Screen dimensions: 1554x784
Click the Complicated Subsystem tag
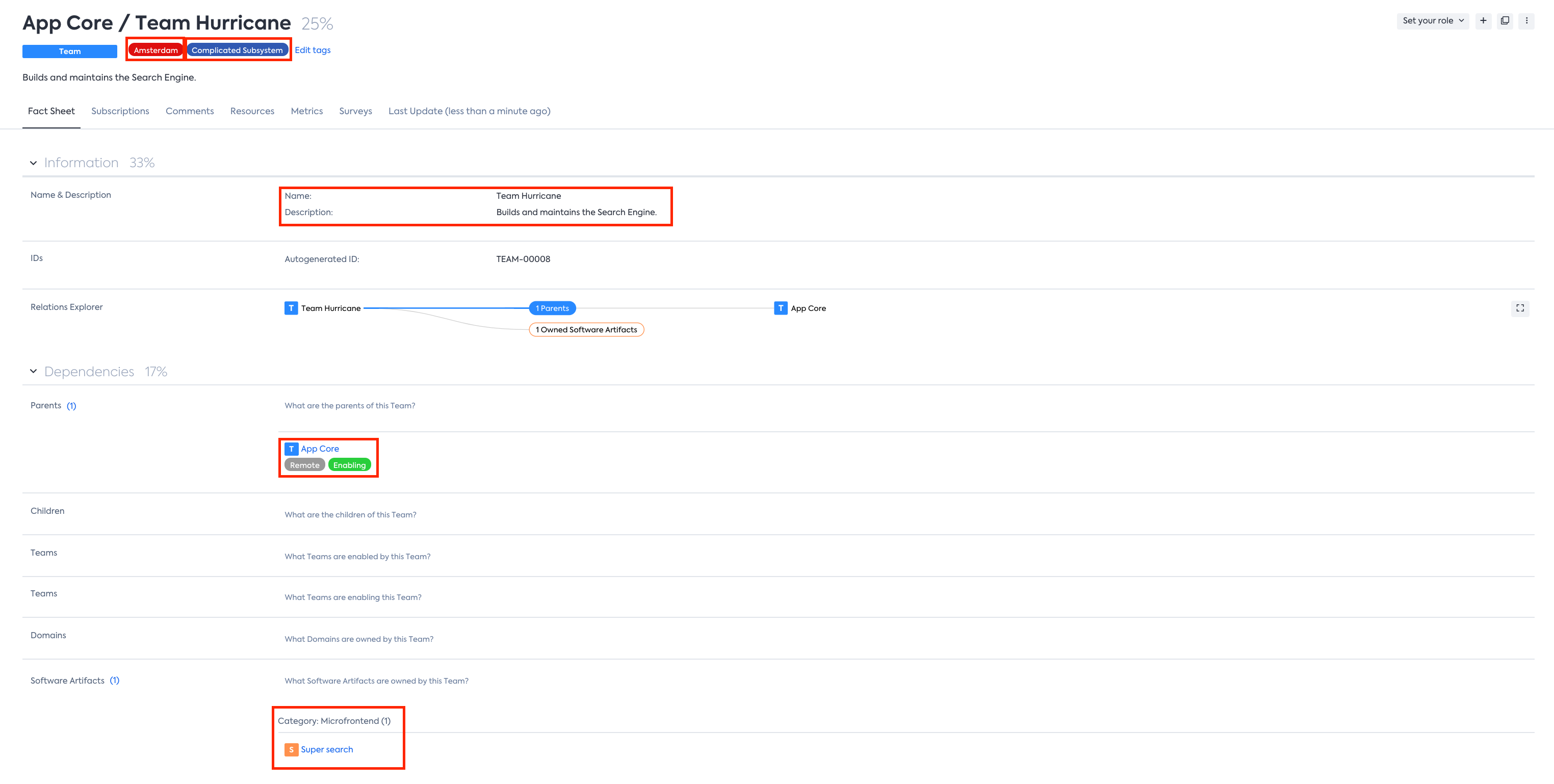pos(237,50)
